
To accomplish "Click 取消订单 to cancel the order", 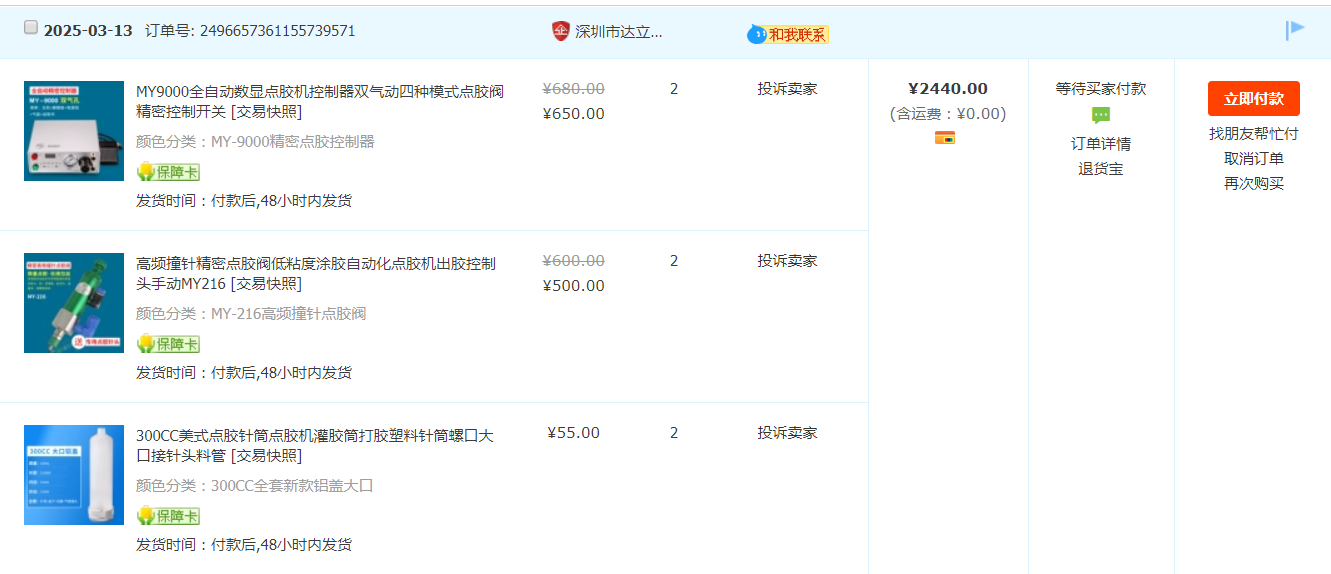I will click(x=1253, y=159).
